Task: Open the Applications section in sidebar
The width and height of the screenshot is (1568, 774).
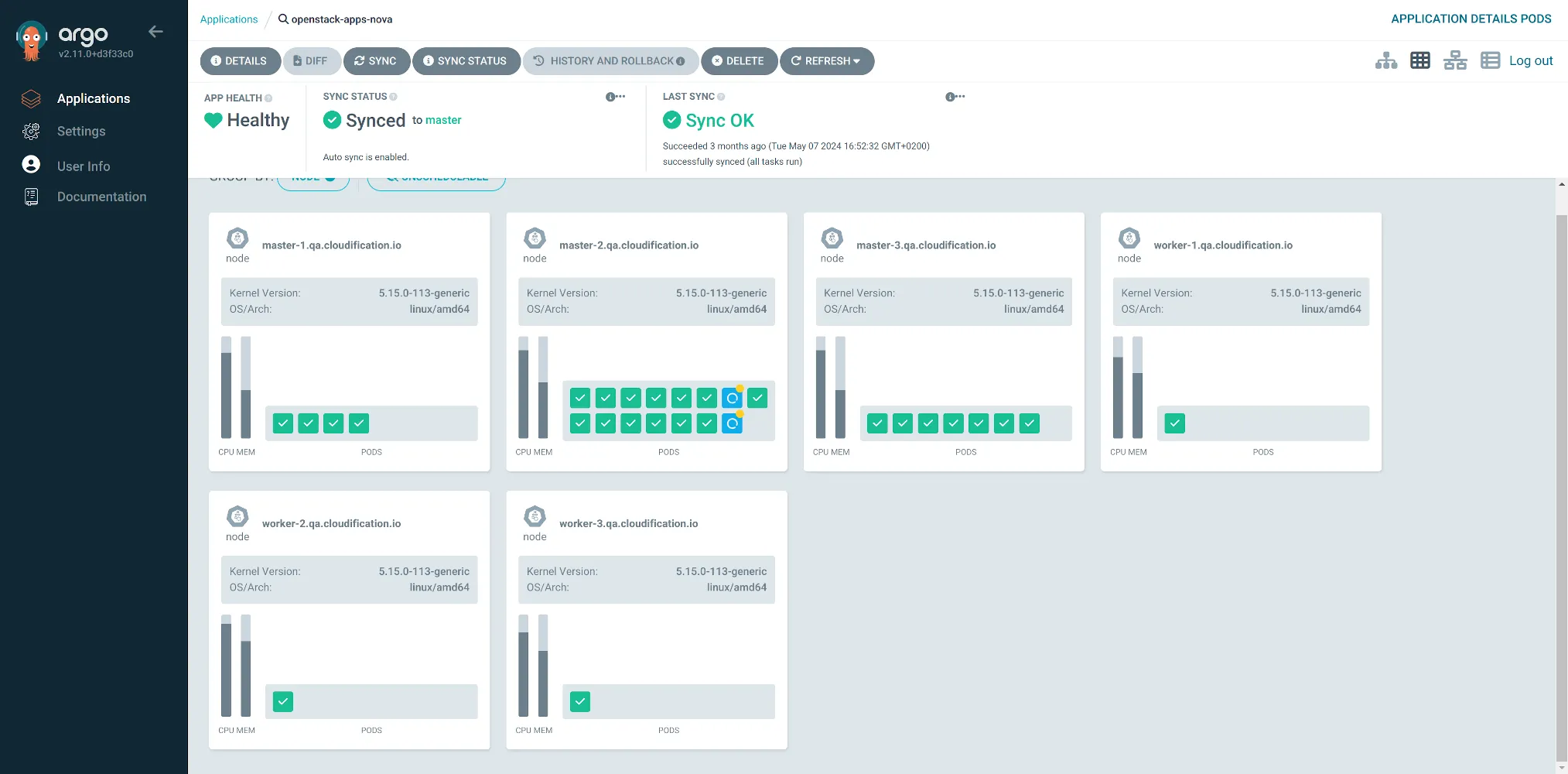Action: click(x=93, y=98)
